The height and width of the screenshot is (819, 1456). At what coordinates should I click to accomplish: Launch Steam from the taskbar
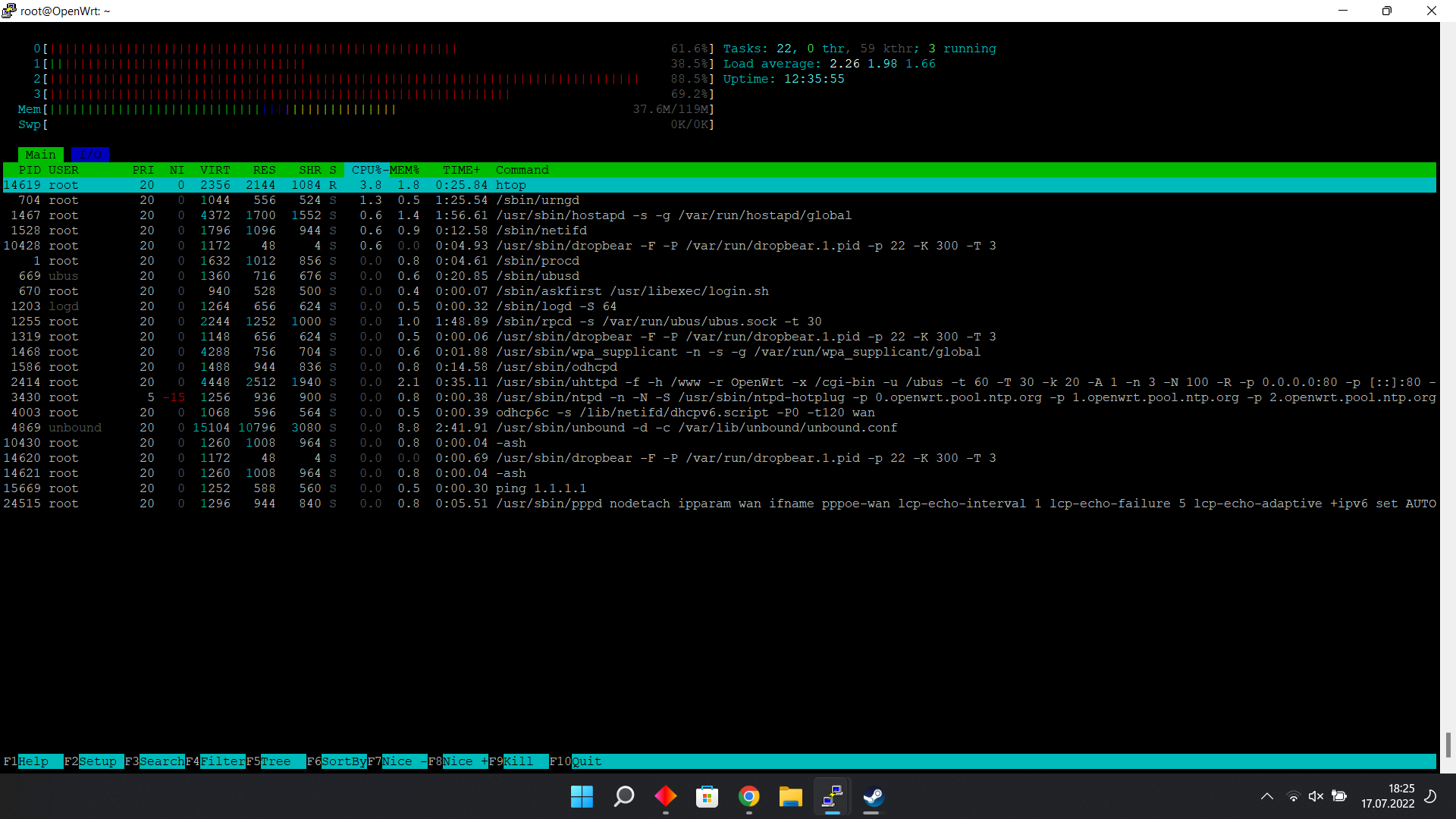[x=874, y=797]
